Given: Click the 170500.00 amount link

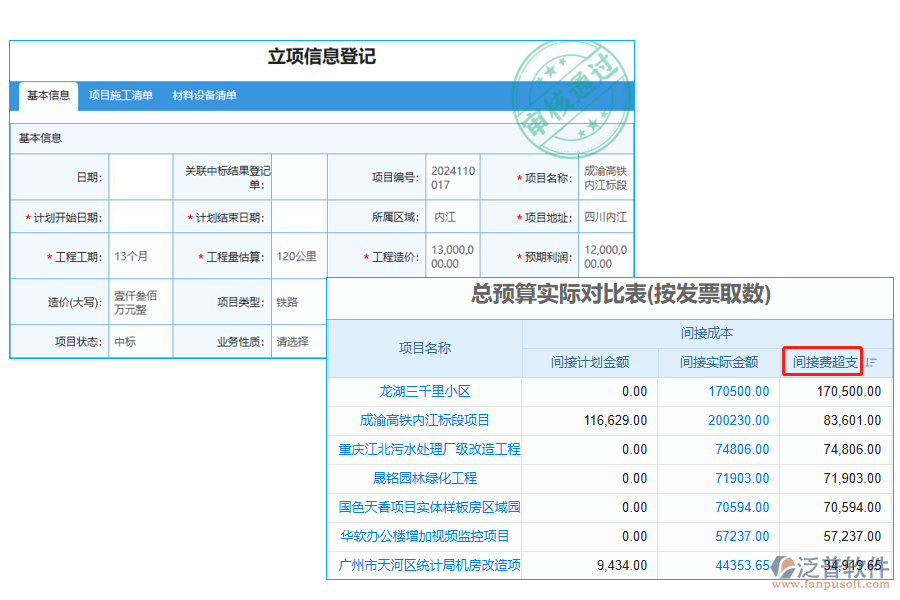Looking at the screenshot, I should 738,391.
